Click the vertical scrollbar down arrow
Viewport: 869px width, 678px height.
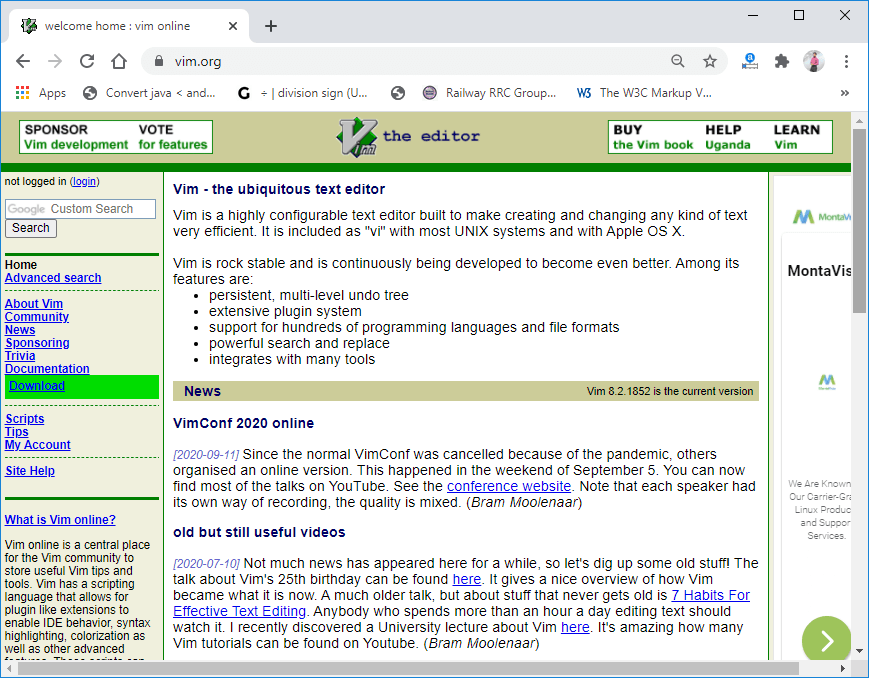(859, 651)
